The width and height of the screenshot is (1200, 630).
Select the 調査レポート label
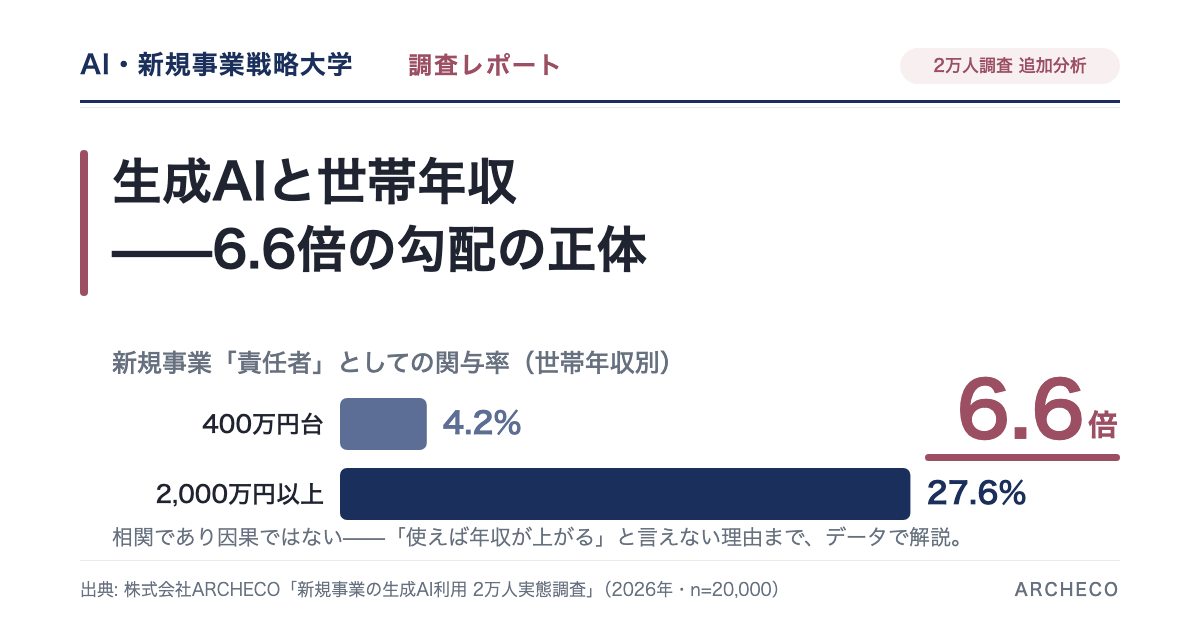click(x=484, y=66)
